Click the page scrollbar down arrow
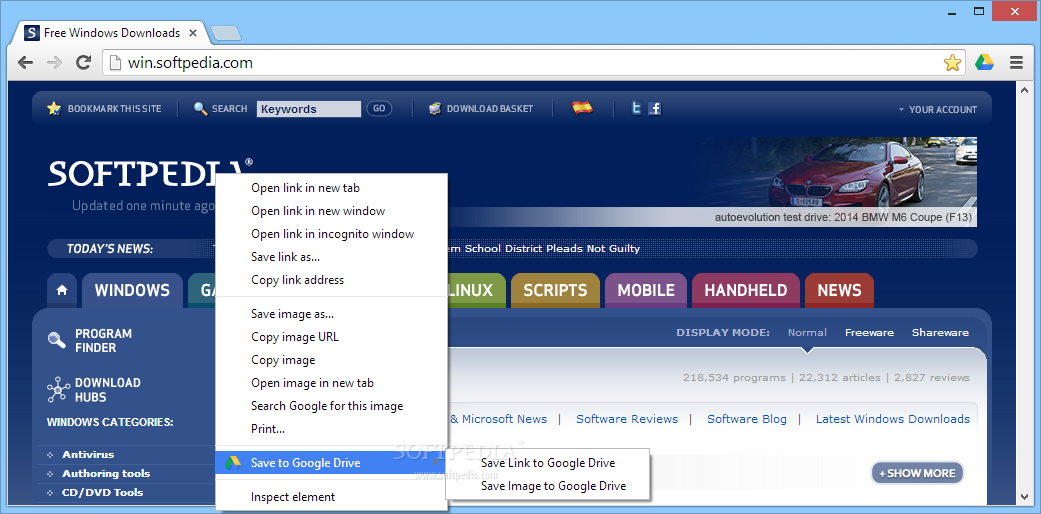 coord(1023,496)
